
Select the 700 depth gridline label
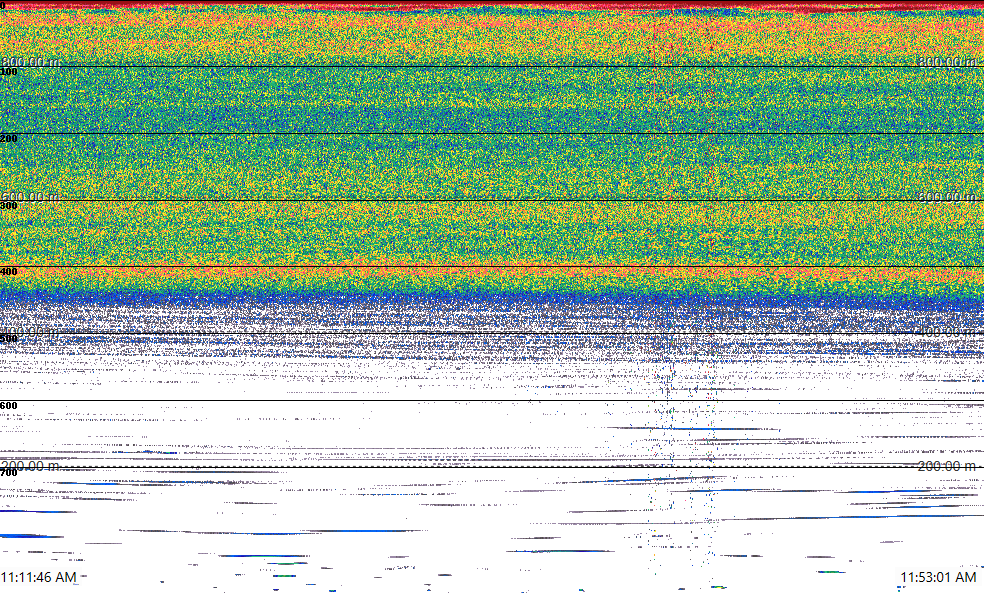(x=9, y=472)
